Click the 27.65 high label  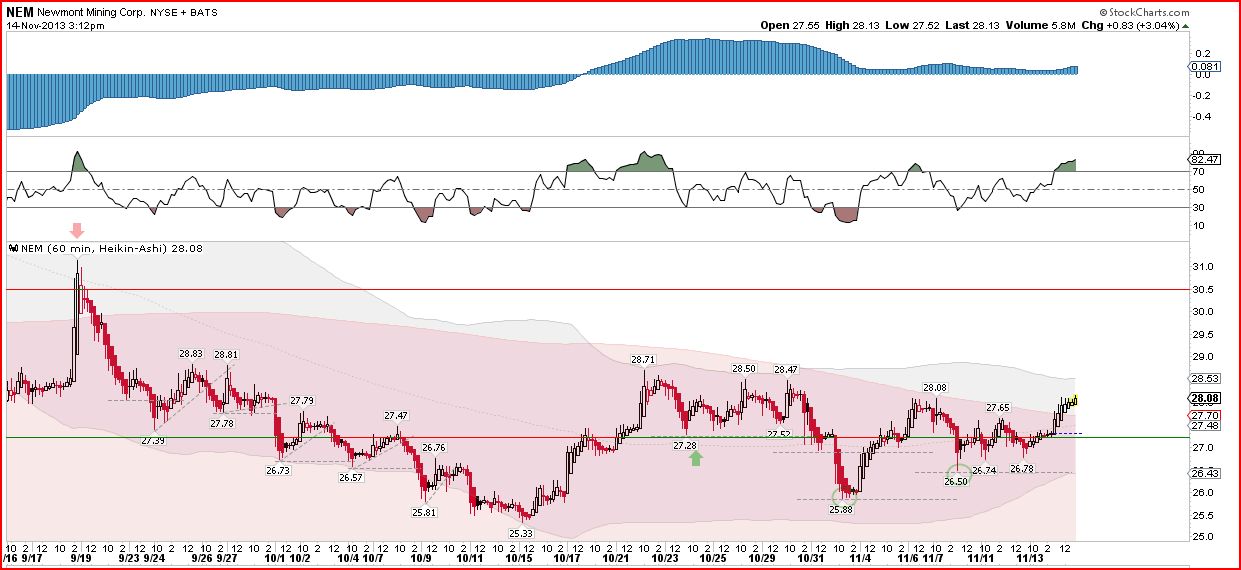click(998, 408)
